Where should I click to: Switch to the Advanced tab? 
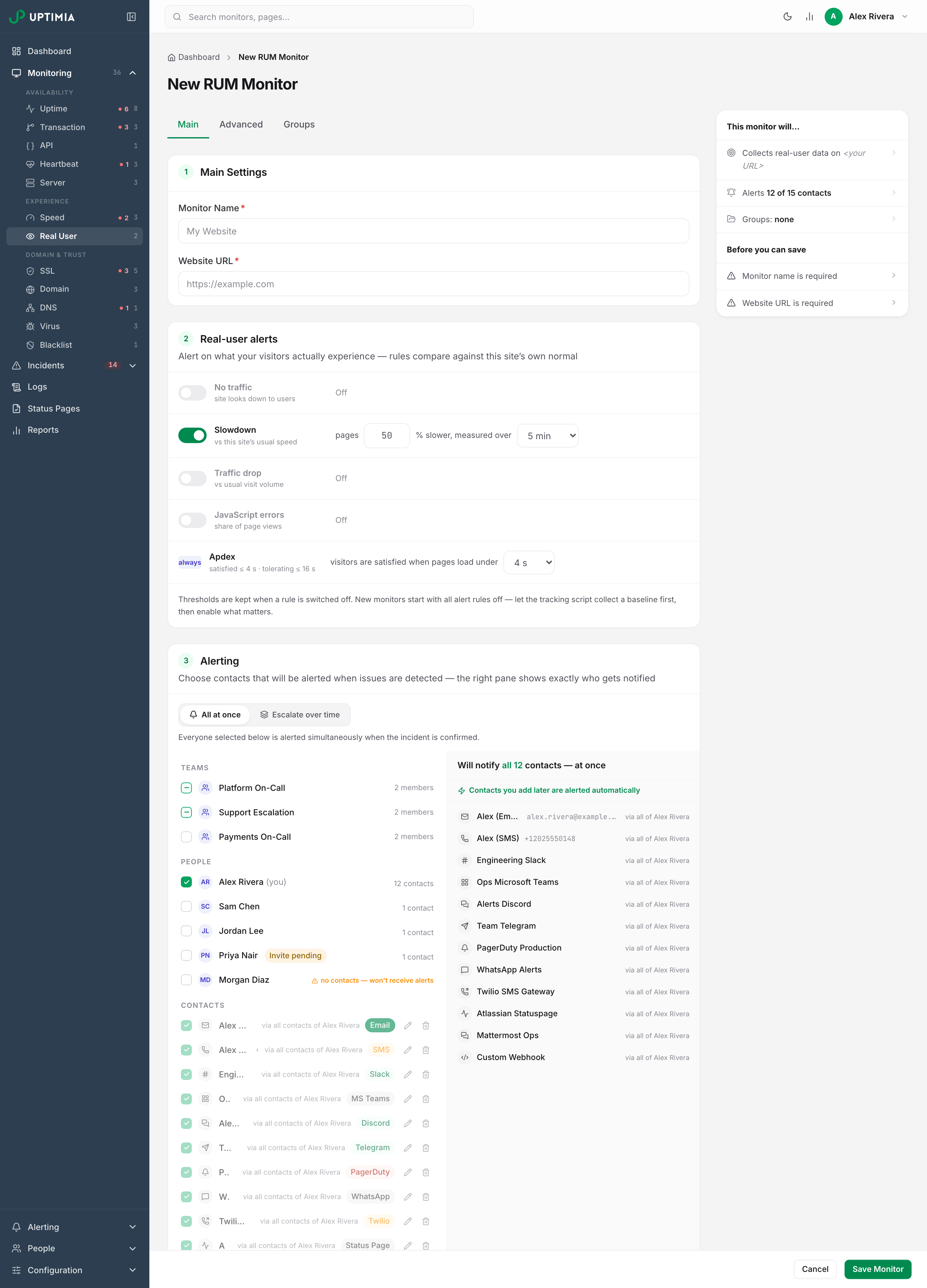pyautogui.click(x=241, y=124)
